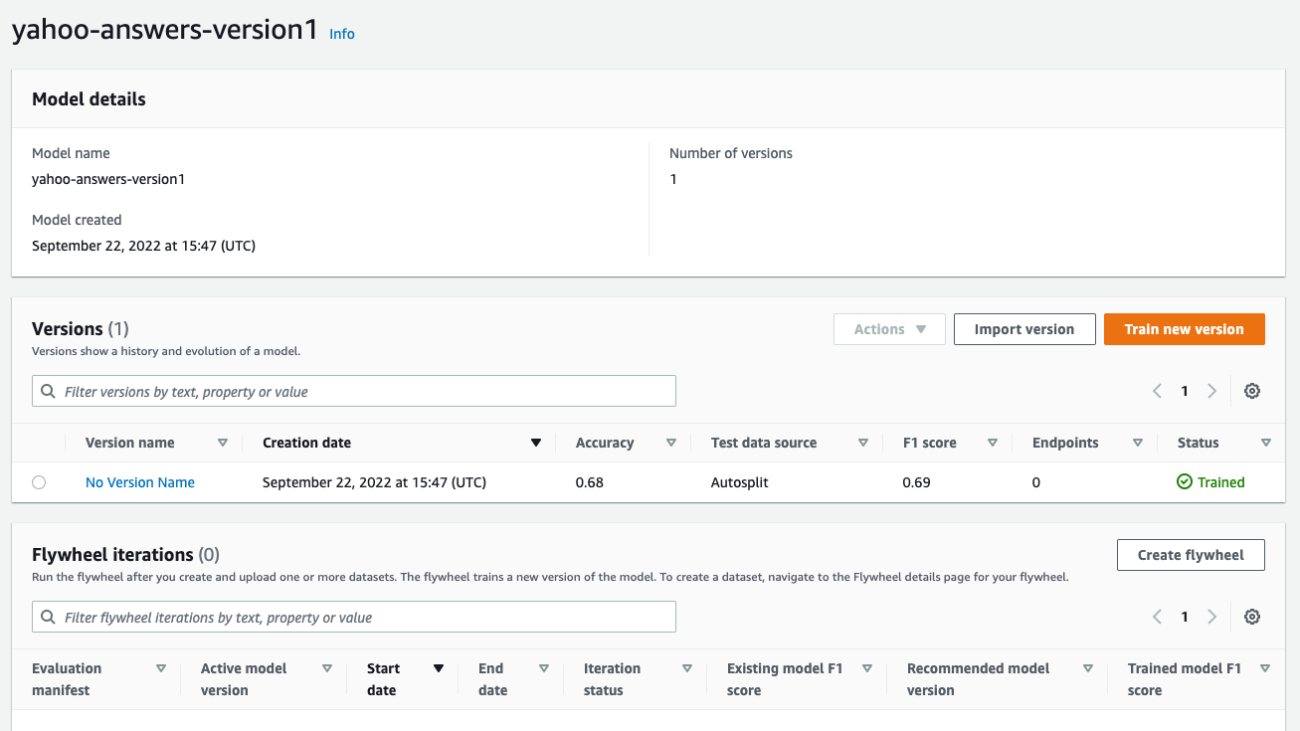This screenshot has width=1300, height=731.
Task: Open the Actions dropdown
Action: (889, 329)
